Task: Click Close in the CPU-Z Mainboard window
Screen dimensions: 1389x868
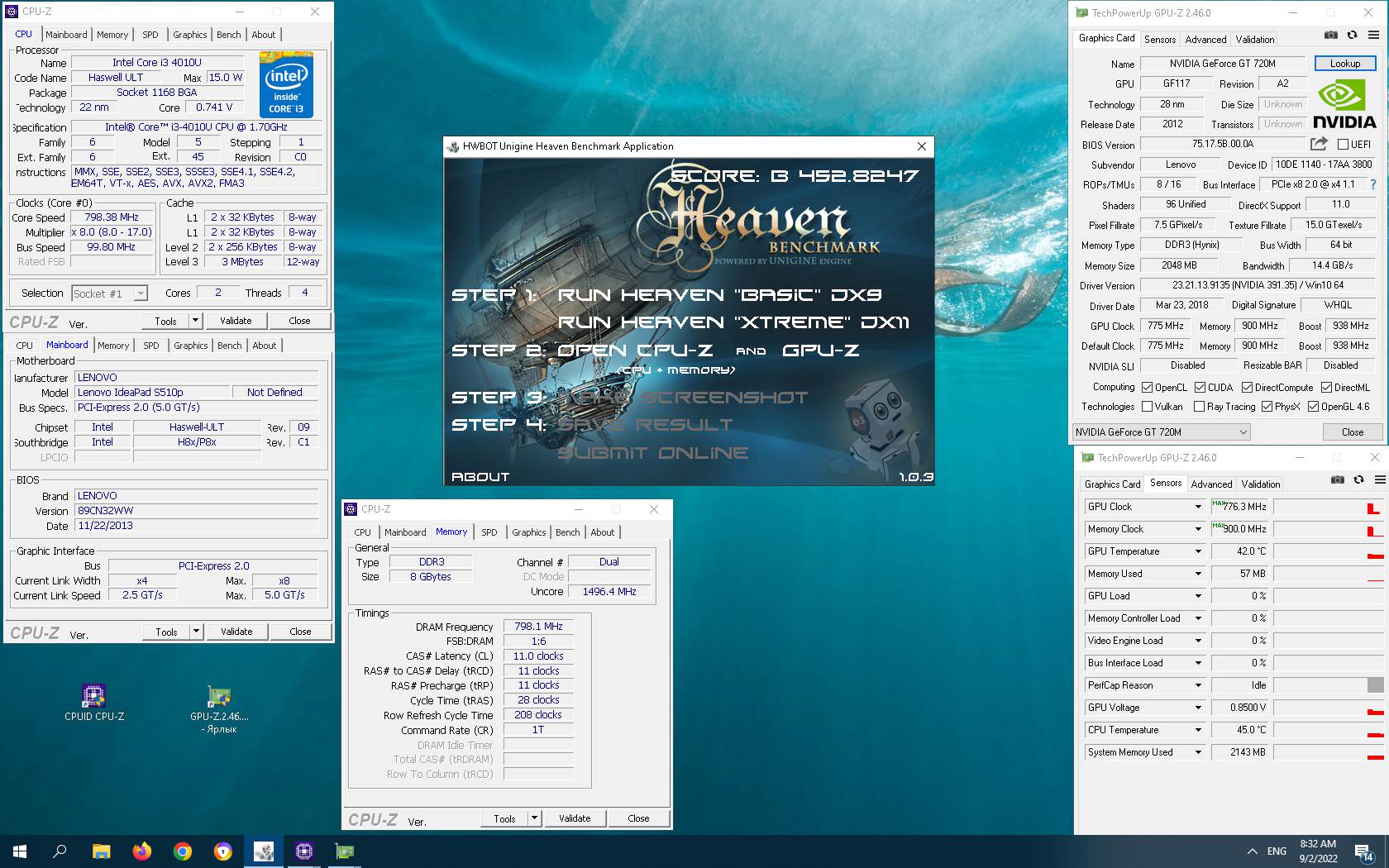Action: tap(300, 632)
